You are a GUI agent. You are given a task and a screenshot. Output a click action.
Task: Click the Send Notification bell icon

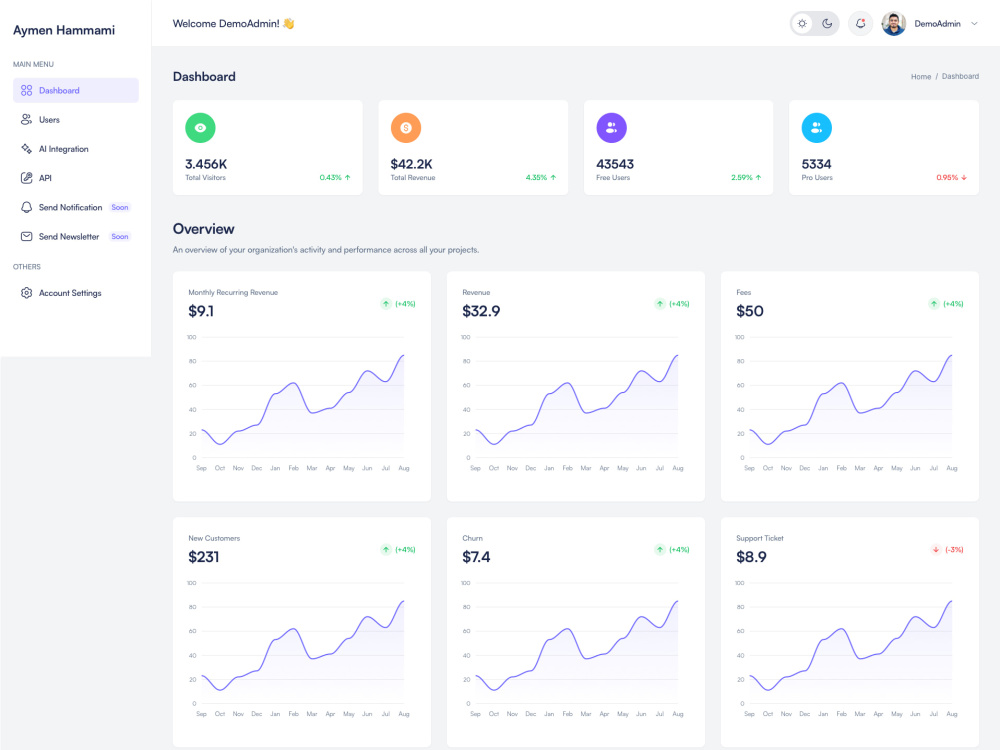tap(26, 207)
